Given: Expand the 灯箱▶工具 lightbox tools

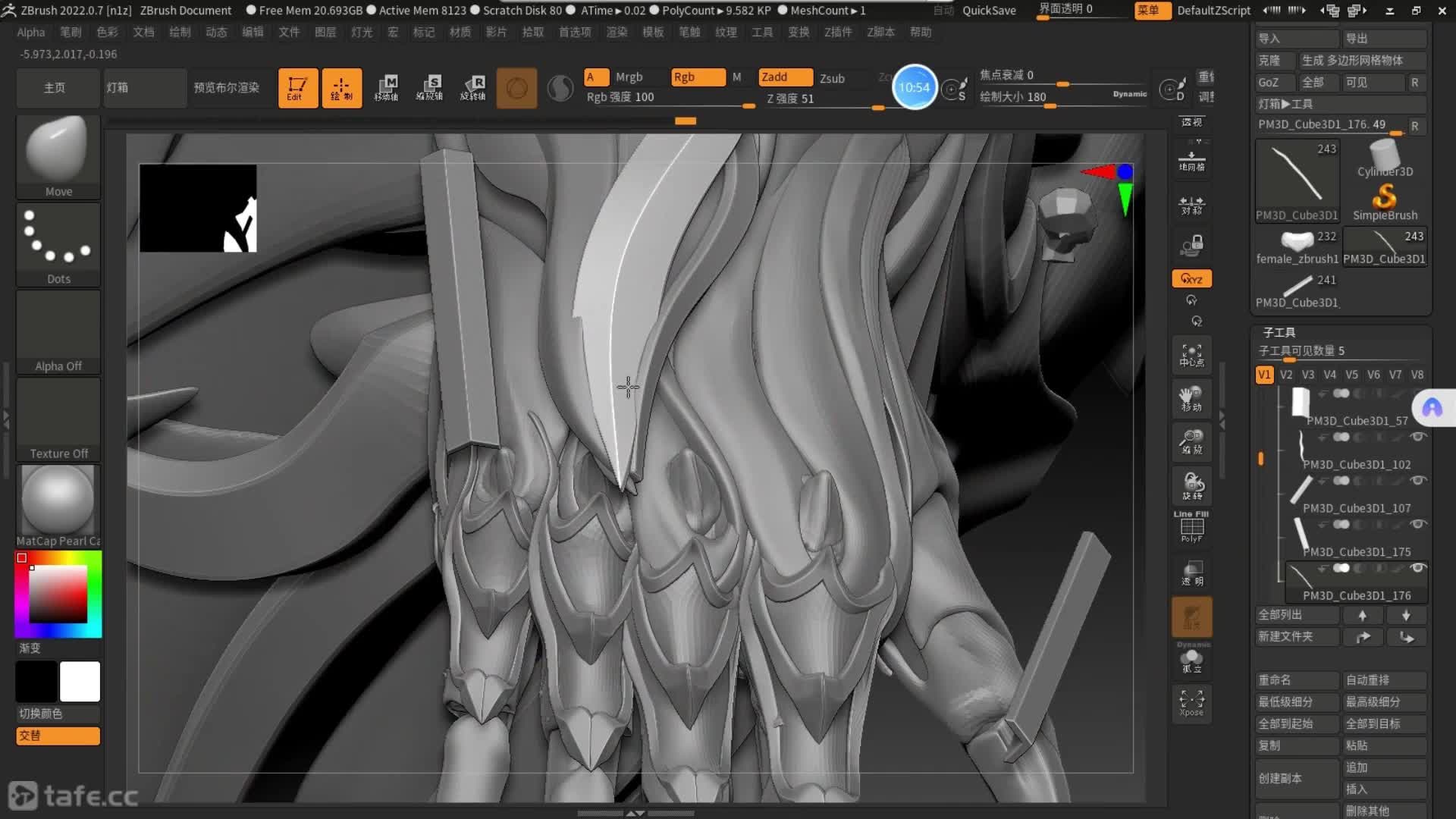Looking at the screenshot, I should 1285,104.
